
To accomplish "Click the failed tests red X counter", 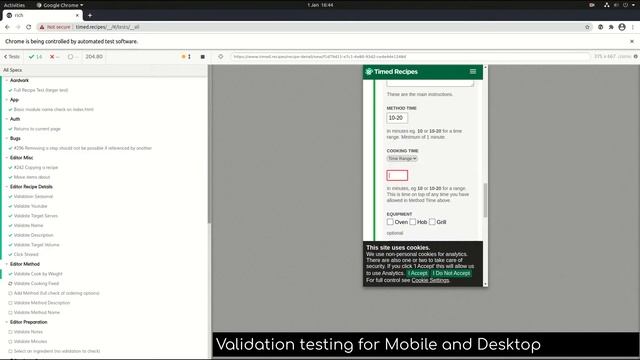I will point(55,57).
